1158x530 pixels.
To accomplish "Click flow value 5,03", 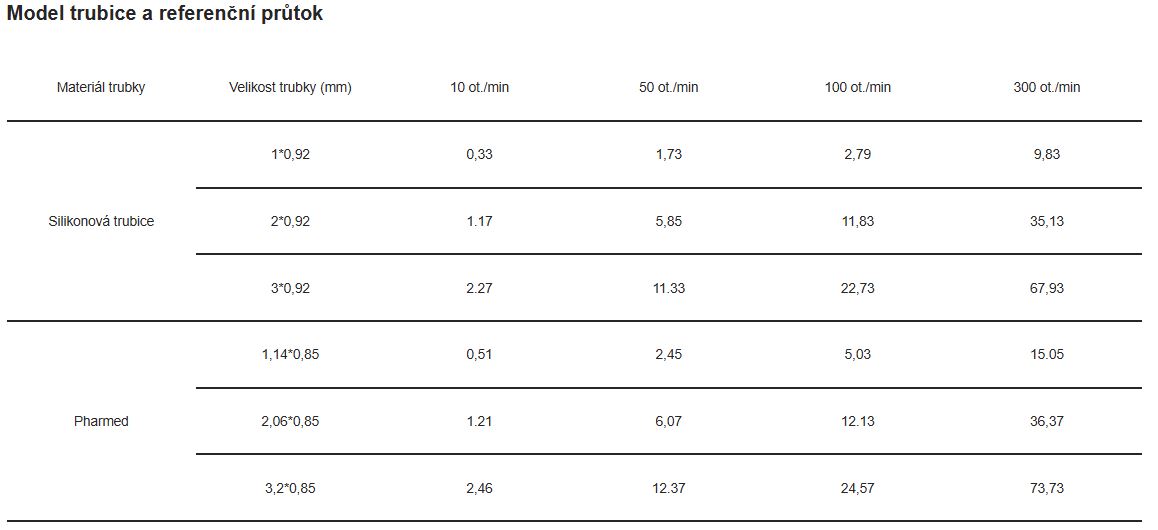I will [x=857, y=354].
